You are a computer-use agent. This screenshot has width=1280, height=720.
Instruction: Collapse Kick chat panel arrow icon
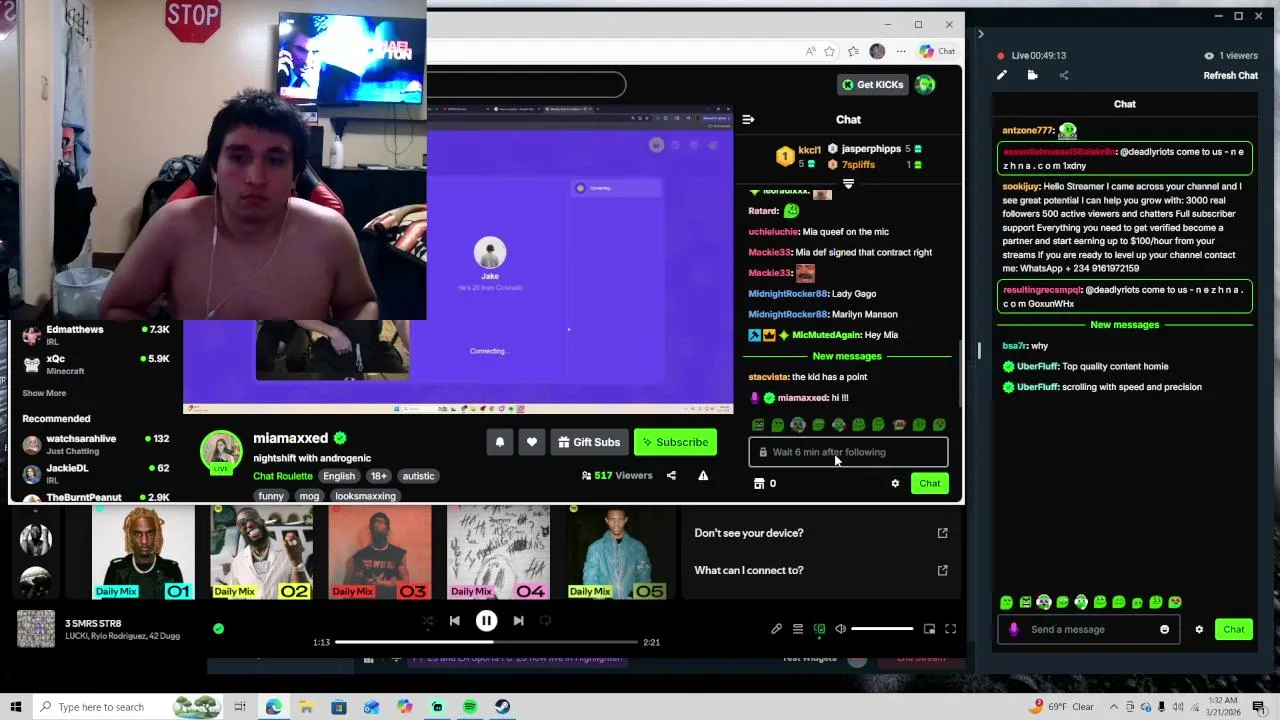point(748,119)
